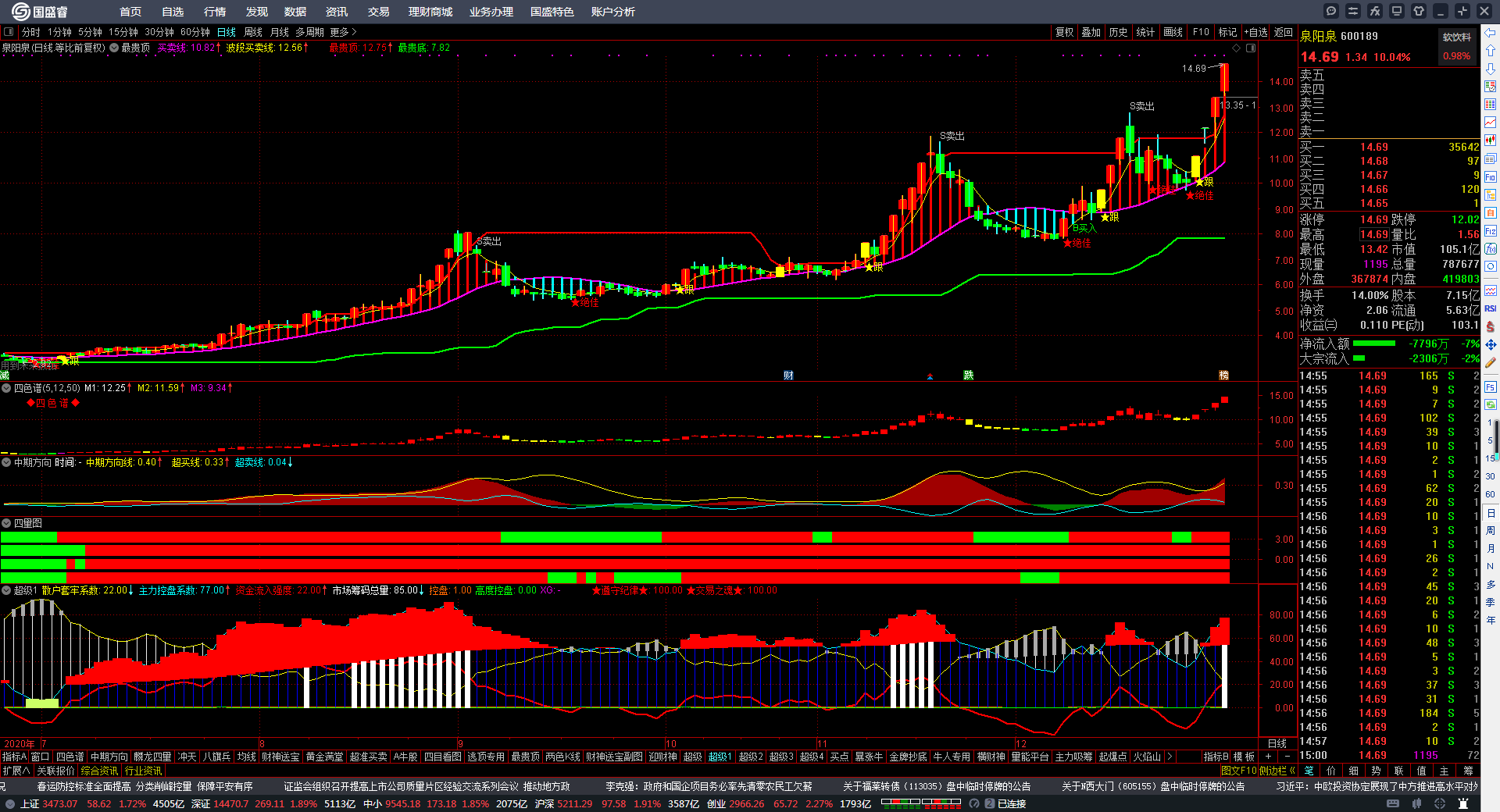Screen dimensions: 1500x812
Task: Select the 财神送宝 indicator tab
Action: coord(280,757)
